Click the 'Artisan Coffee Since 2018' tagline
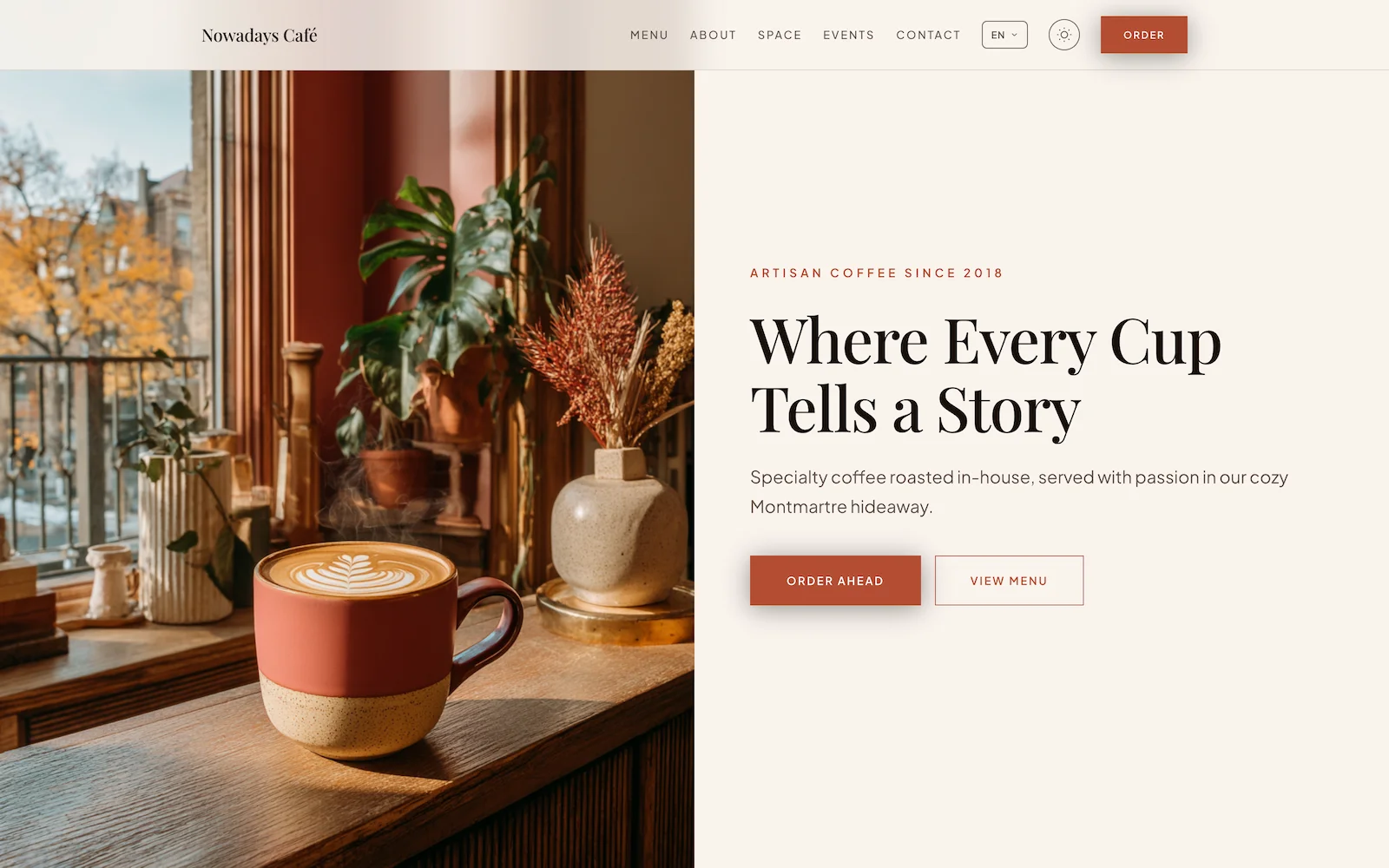1389x868 pixels. point(876,273)
